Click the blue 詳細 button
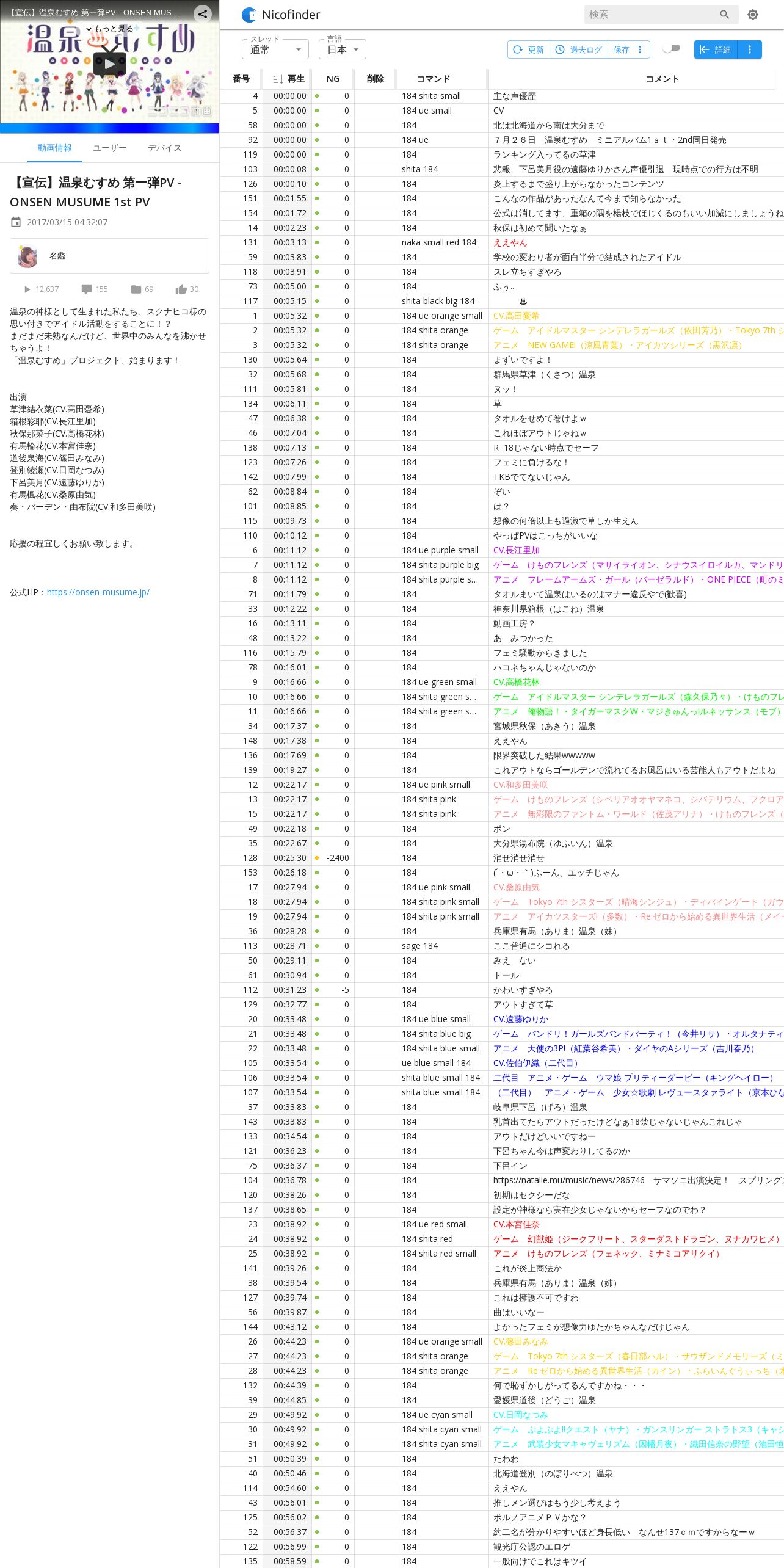The width and height of the screenshot is (784, 1568). pos(716,49)
